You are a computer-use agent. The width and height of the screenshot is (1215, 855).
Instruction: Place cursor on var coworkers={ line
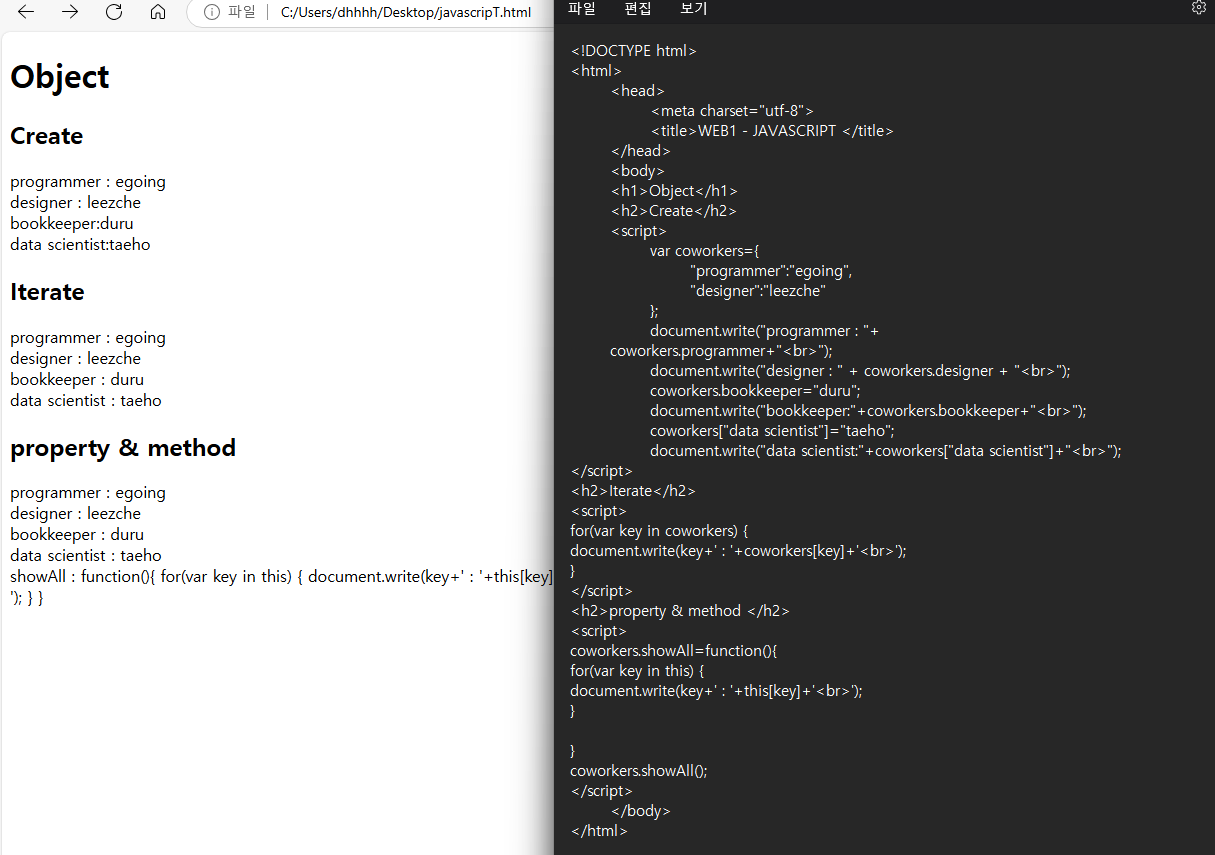pyautogui.click(x=705, y=251)
